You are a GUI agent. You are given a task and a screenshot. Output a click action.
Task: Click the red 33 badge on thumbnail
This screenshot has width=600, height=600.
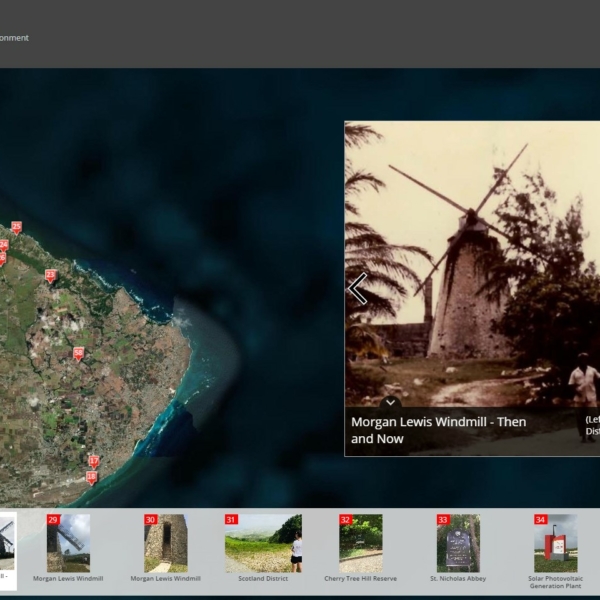(443, 520)
